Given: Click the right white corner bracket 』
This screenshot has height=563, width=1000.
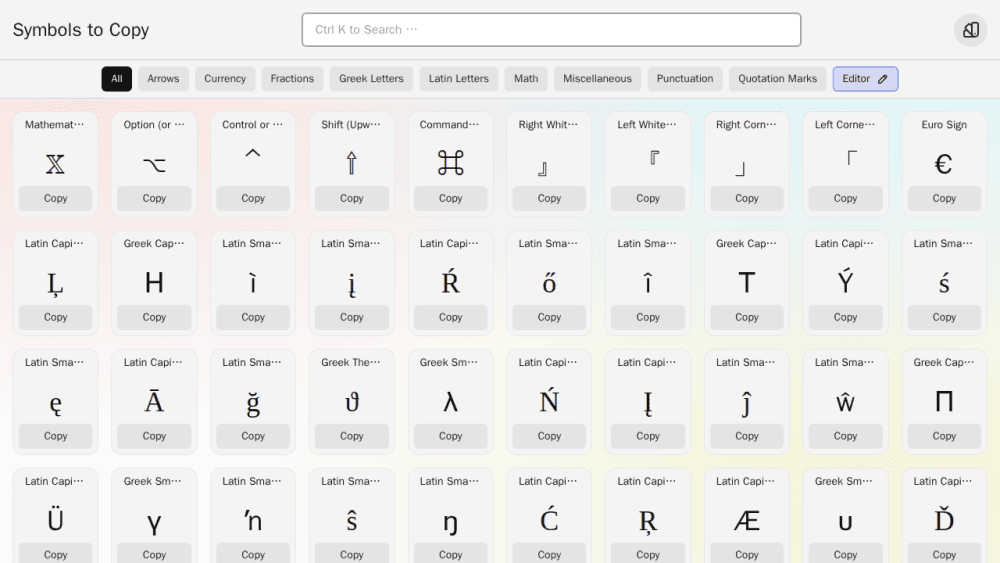Looking at the screenshot, I should pos(543,169).
